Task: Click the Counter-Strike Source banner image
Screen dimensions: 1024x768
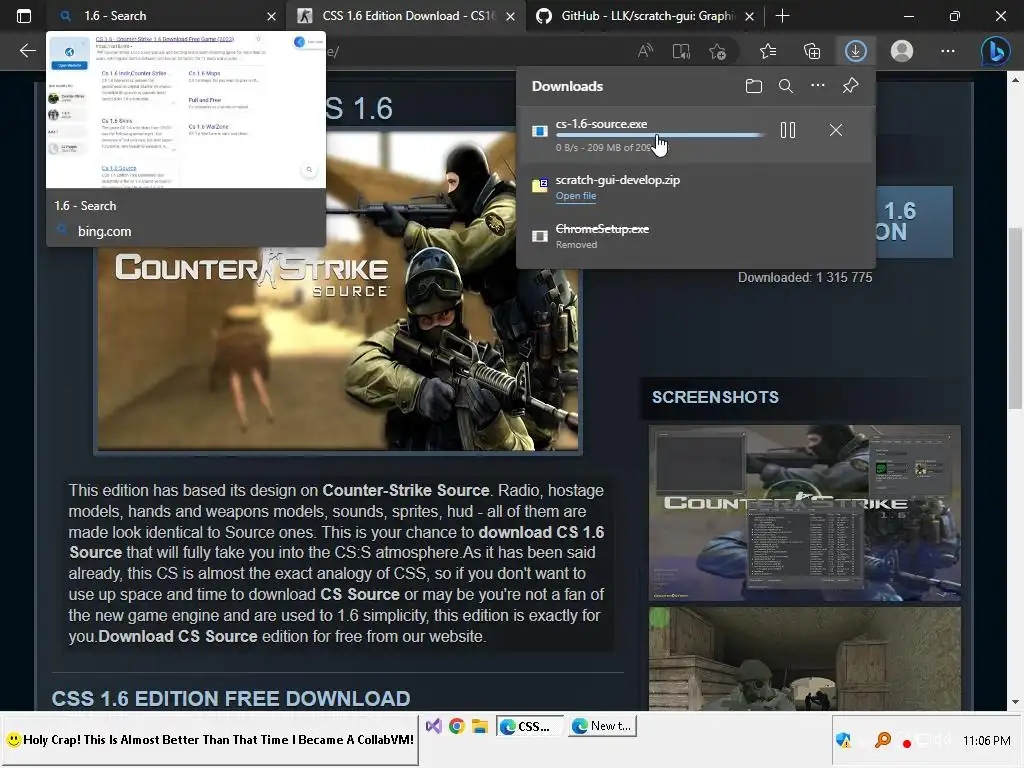Action: 338,290
